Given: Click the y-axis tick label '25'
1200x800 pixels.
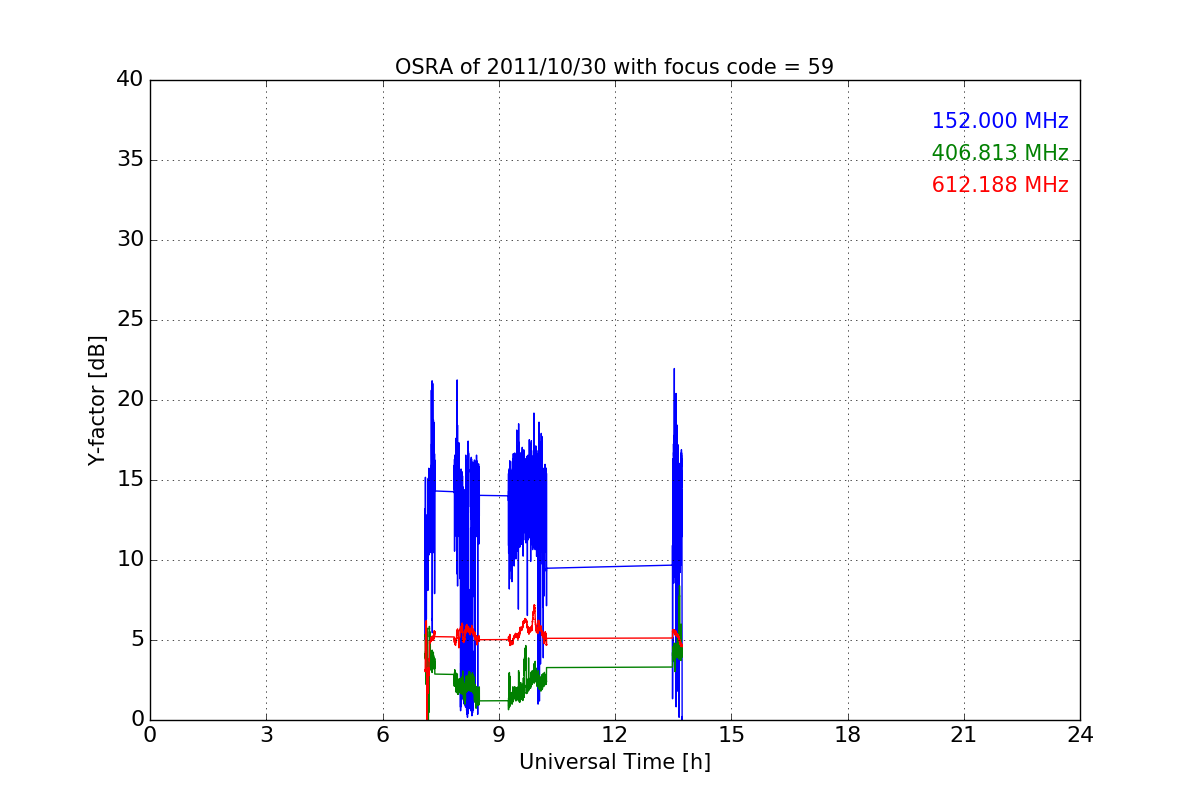Looking at the screenshot, I should point(130,320).
